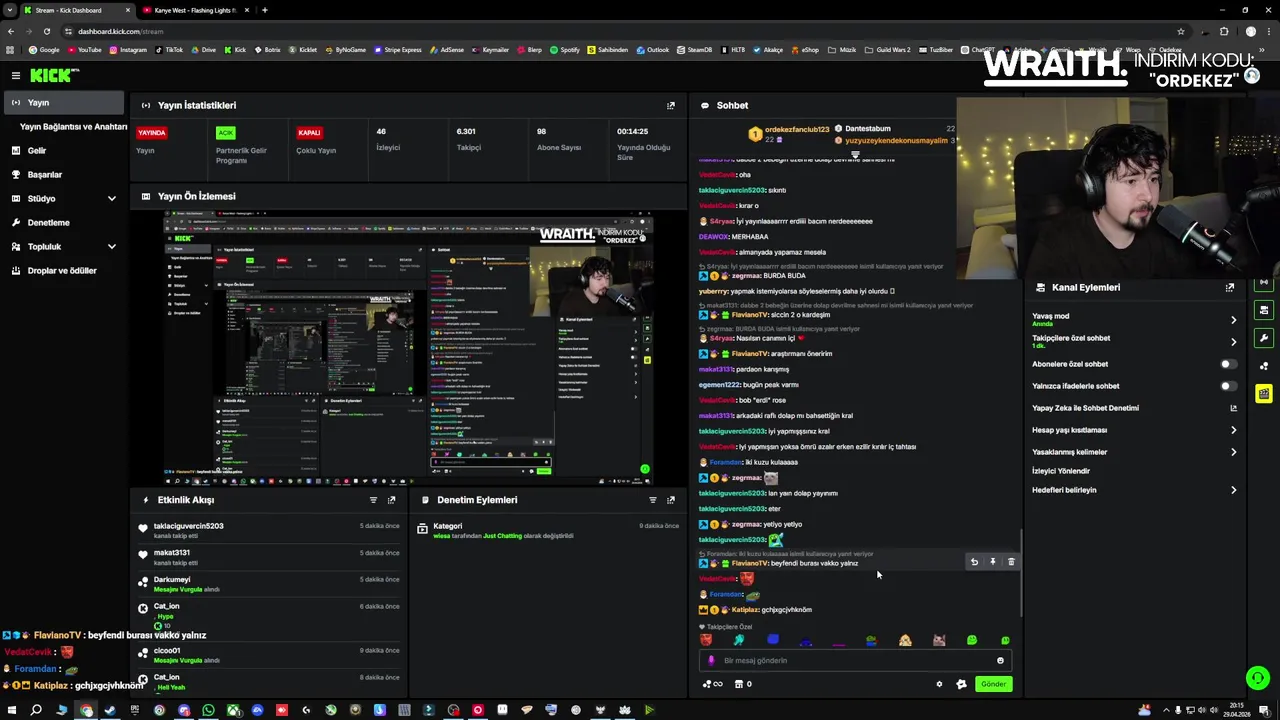Click taklaciguvercin5203 in activity feed
The width and height of the screenshot is (1280, 720).
pyautogui.click(x=189, y=526)
